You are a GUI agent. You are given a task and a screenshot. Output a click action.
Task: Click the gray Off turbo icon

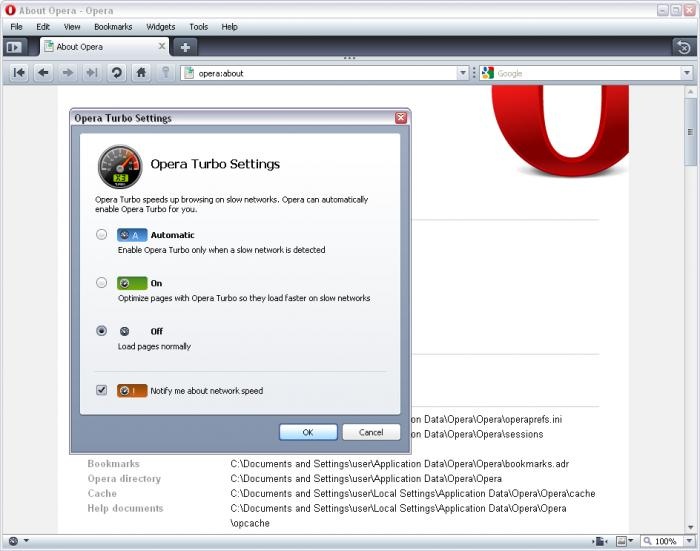[x=125, y=331]
